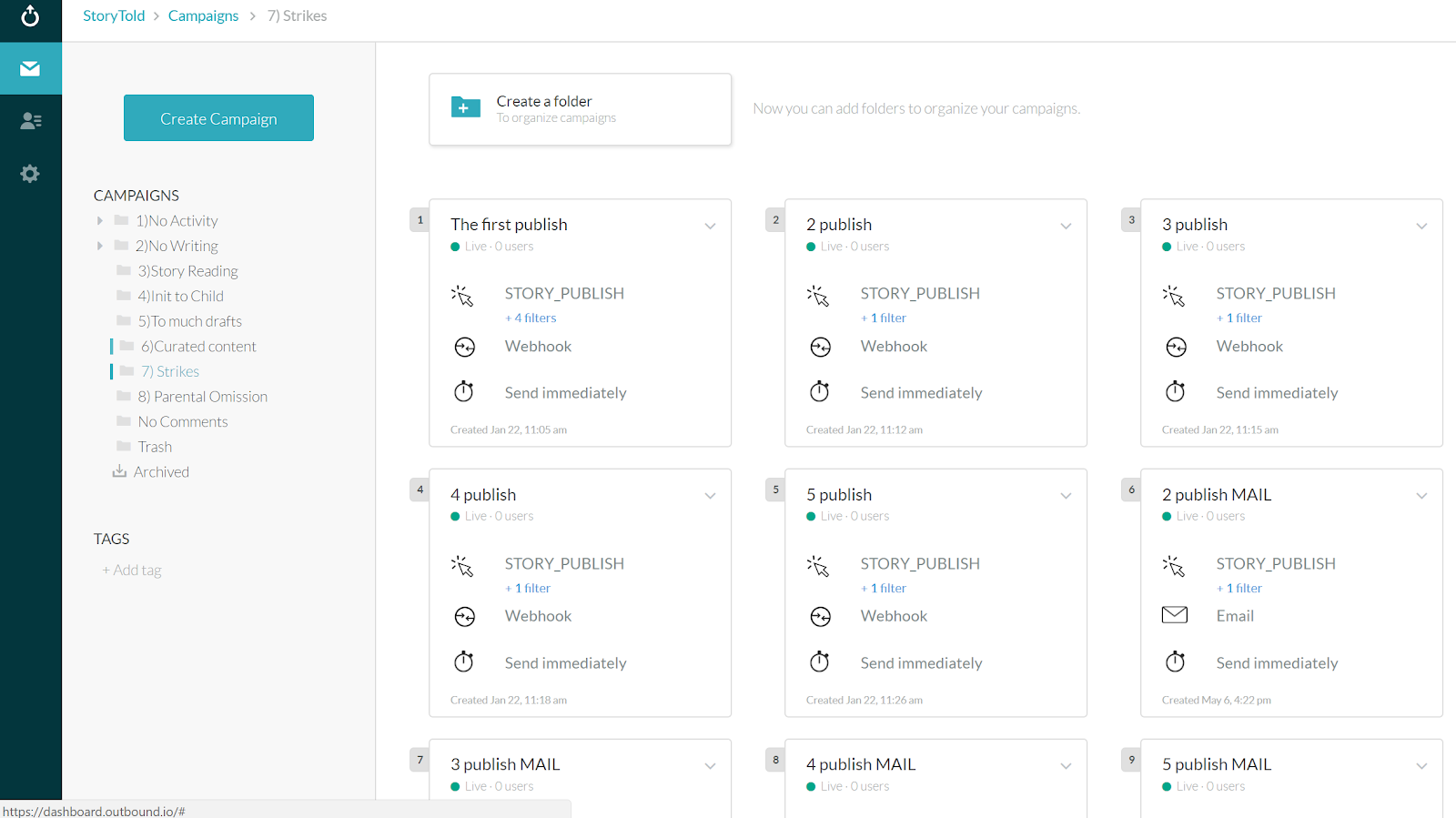Click the Outbound power logo icon
The image size is (1456, 818).
[30, 15]
